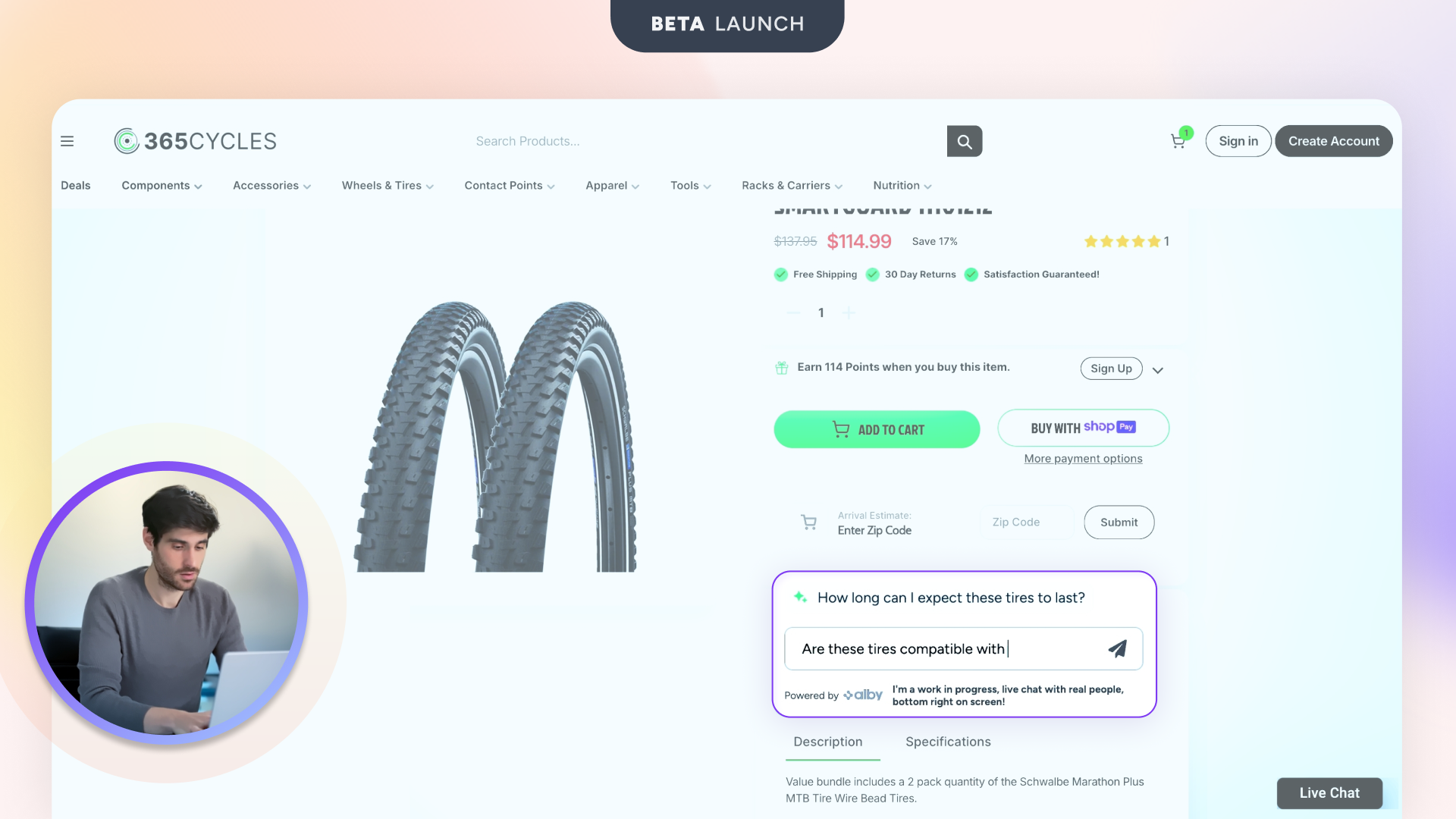Click the sparkle suggestion icon
The width and height of the screenshot is (1456, 819).
tap(799, 598)
